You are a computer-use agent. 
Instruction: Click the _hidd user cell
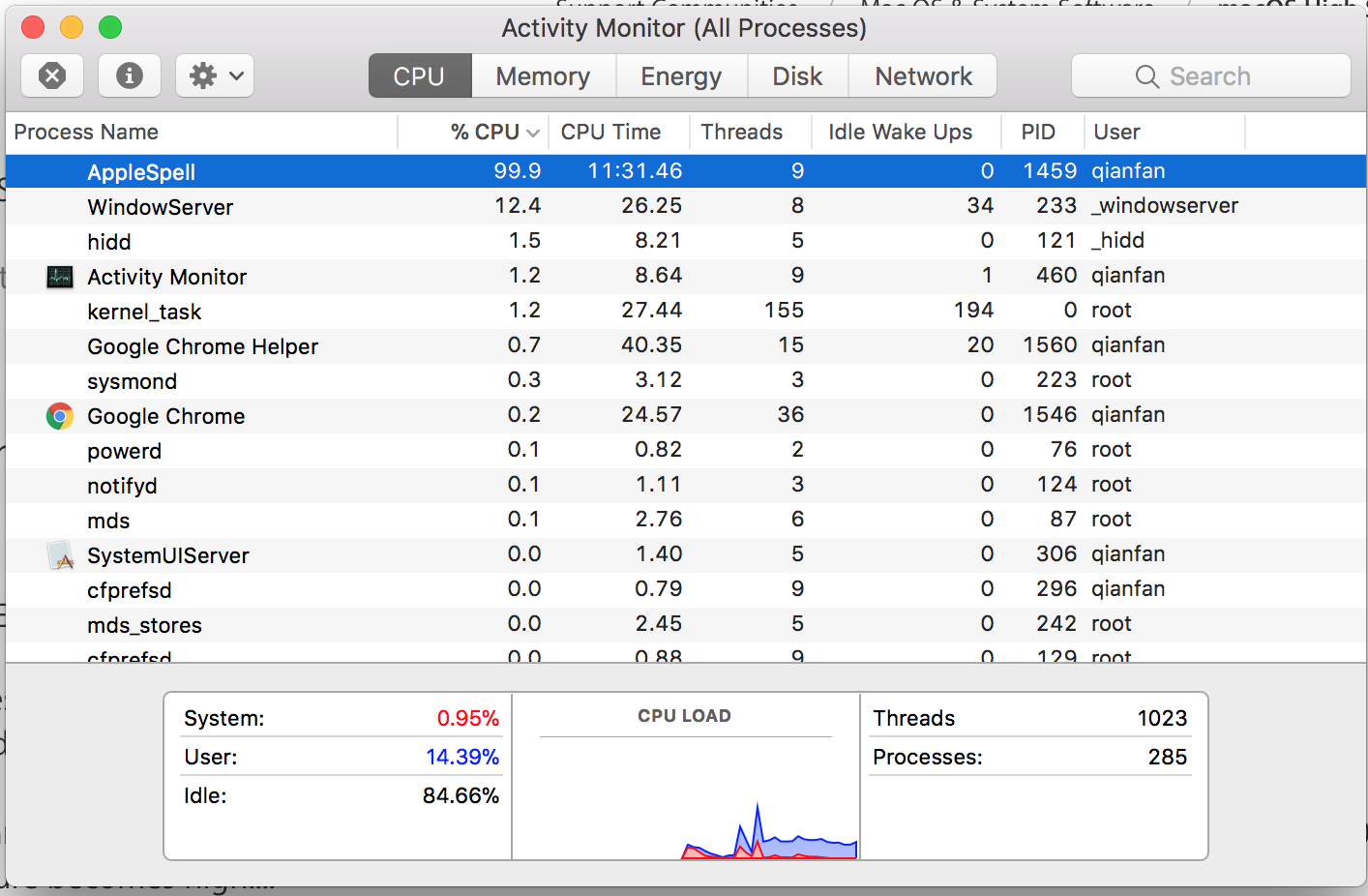pyautogui.click(x=1117, y=241)
